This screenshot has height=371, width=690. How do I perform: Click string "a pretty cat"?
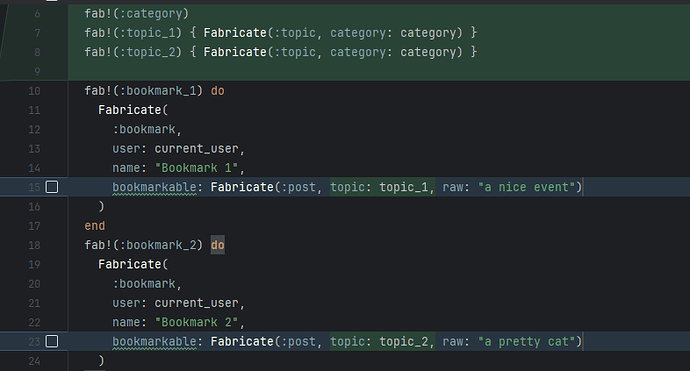click(x=527, y=342)
